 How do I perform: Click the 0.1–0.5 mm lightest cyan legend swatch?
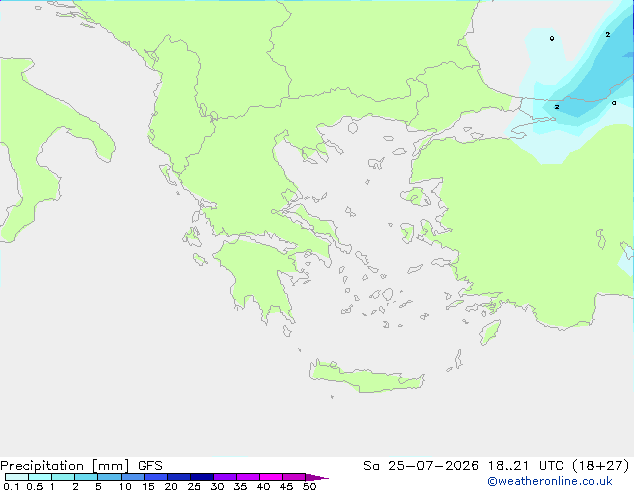click(17, 477)
